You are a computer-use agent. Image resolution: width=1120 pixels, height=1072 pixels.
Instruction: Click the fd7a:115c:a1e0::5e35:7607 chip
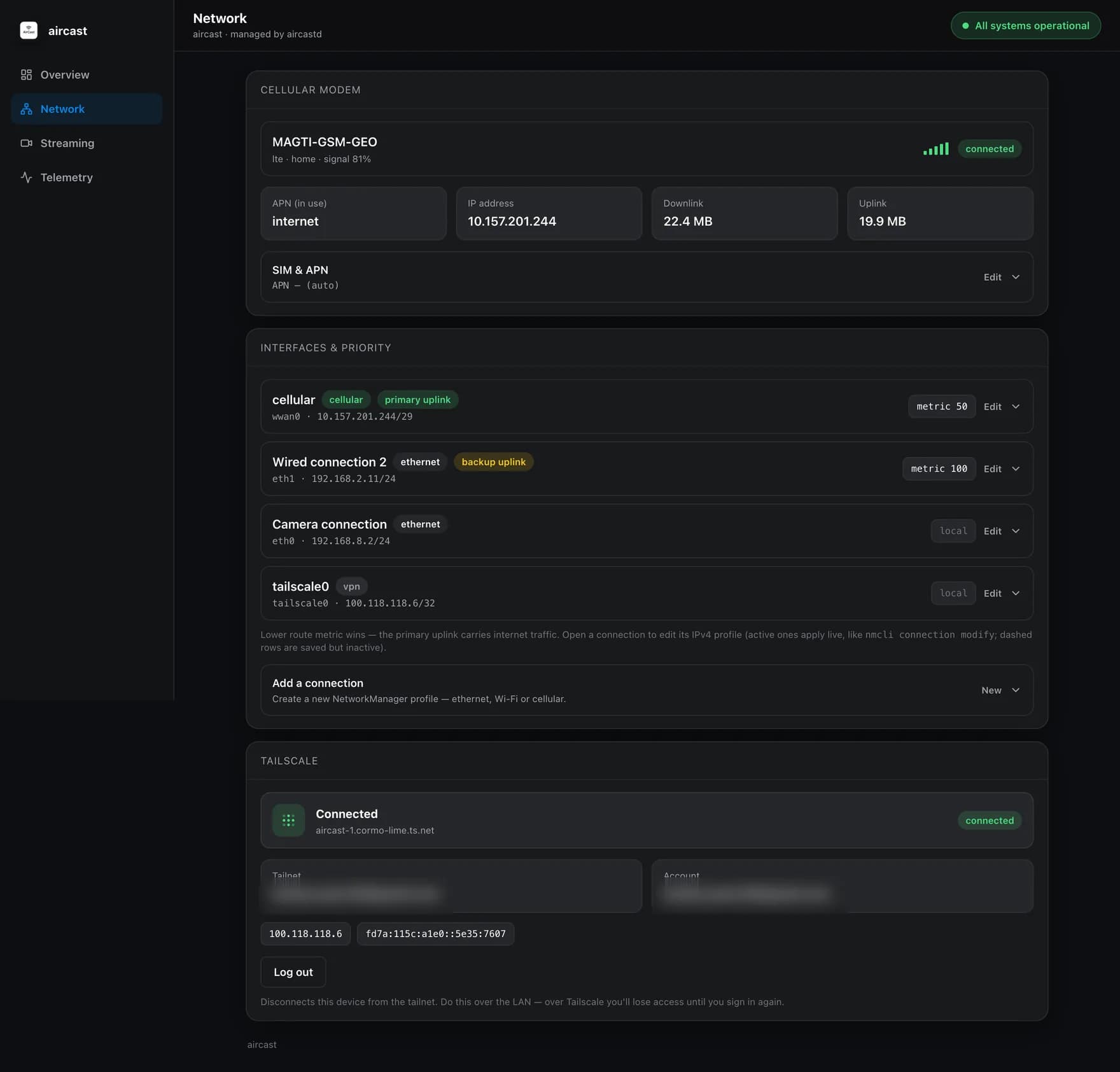point(436,934)
